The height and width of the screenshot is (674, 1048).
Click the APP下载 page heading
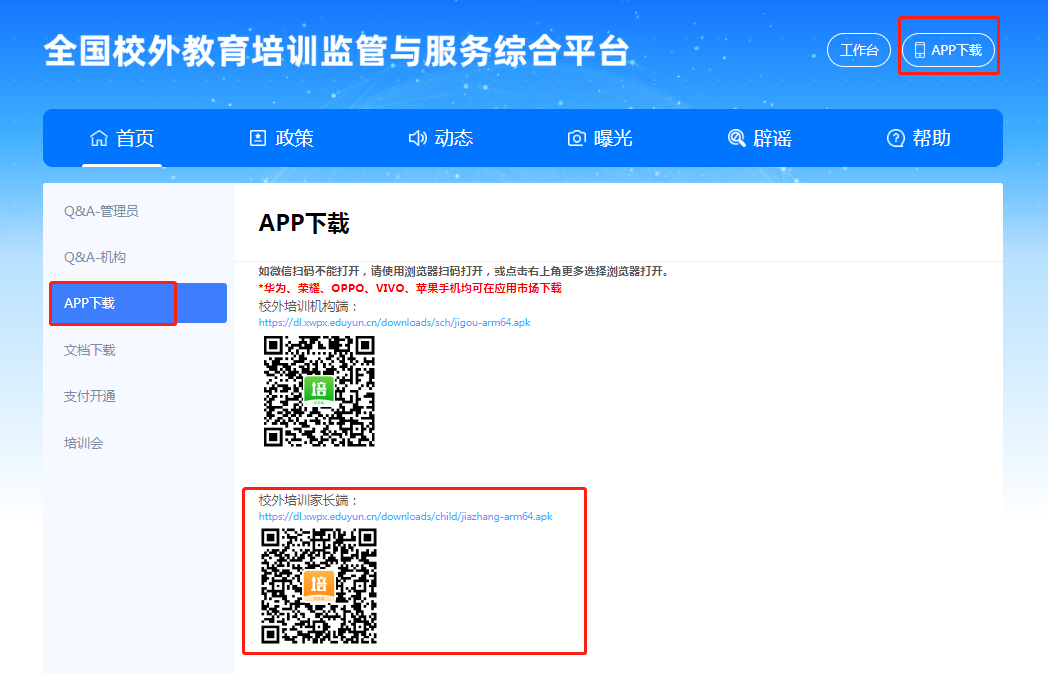(304, 223)
